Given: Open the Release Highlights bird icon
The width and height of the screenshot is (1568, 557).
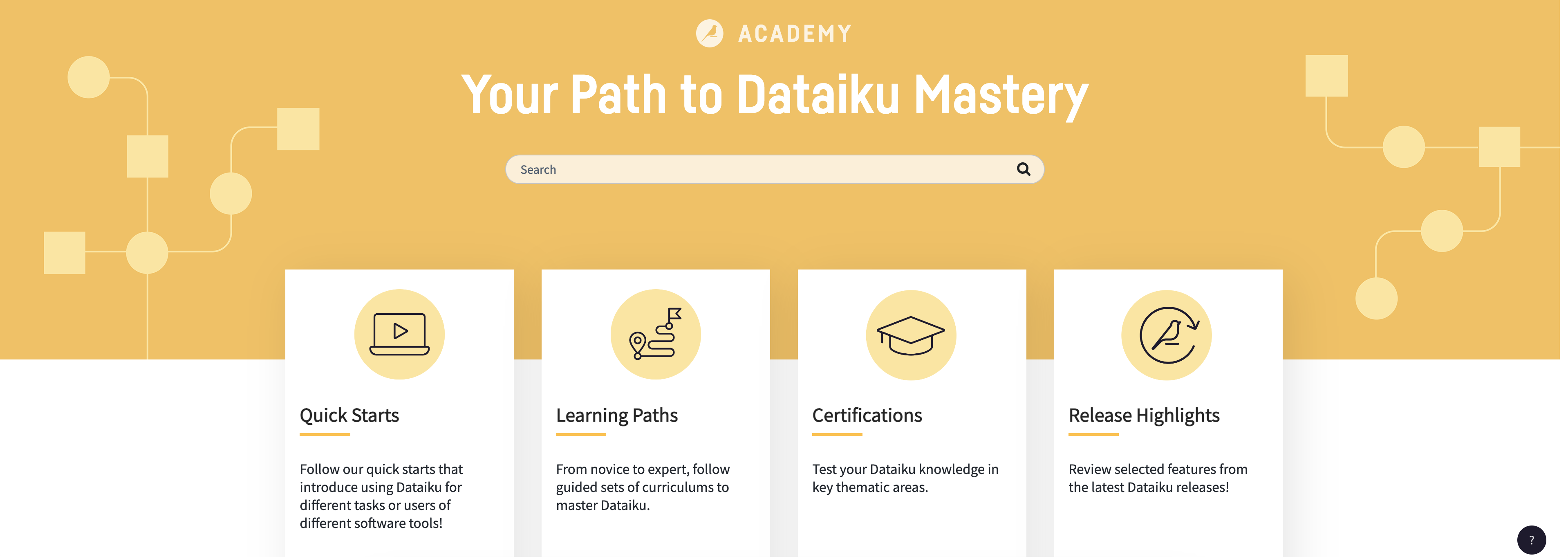Looking at the screenshot, I should [1167, 334].
